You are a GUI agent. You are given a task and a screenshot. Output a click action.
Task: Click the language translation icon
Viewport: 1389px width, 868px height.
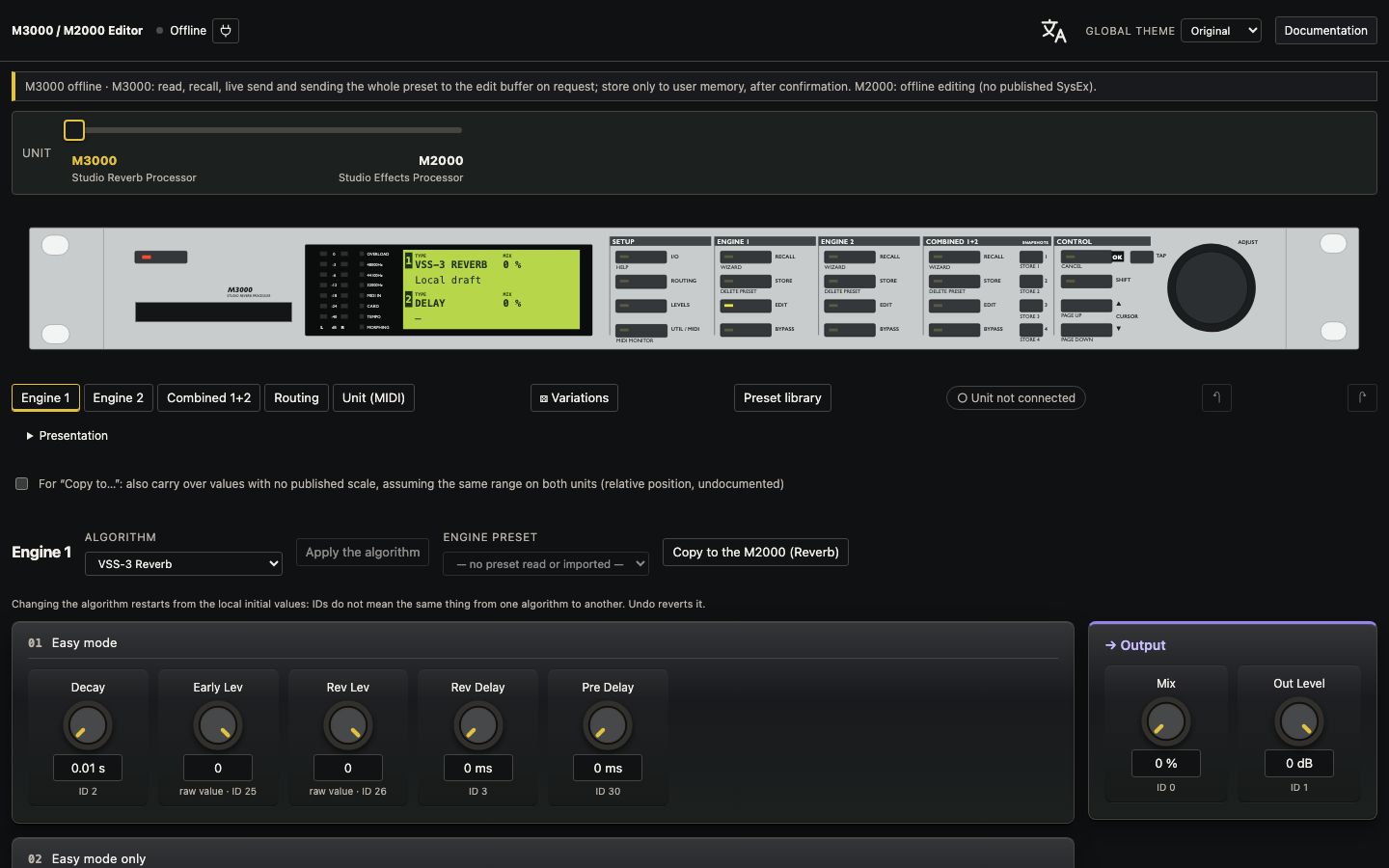1053,31
